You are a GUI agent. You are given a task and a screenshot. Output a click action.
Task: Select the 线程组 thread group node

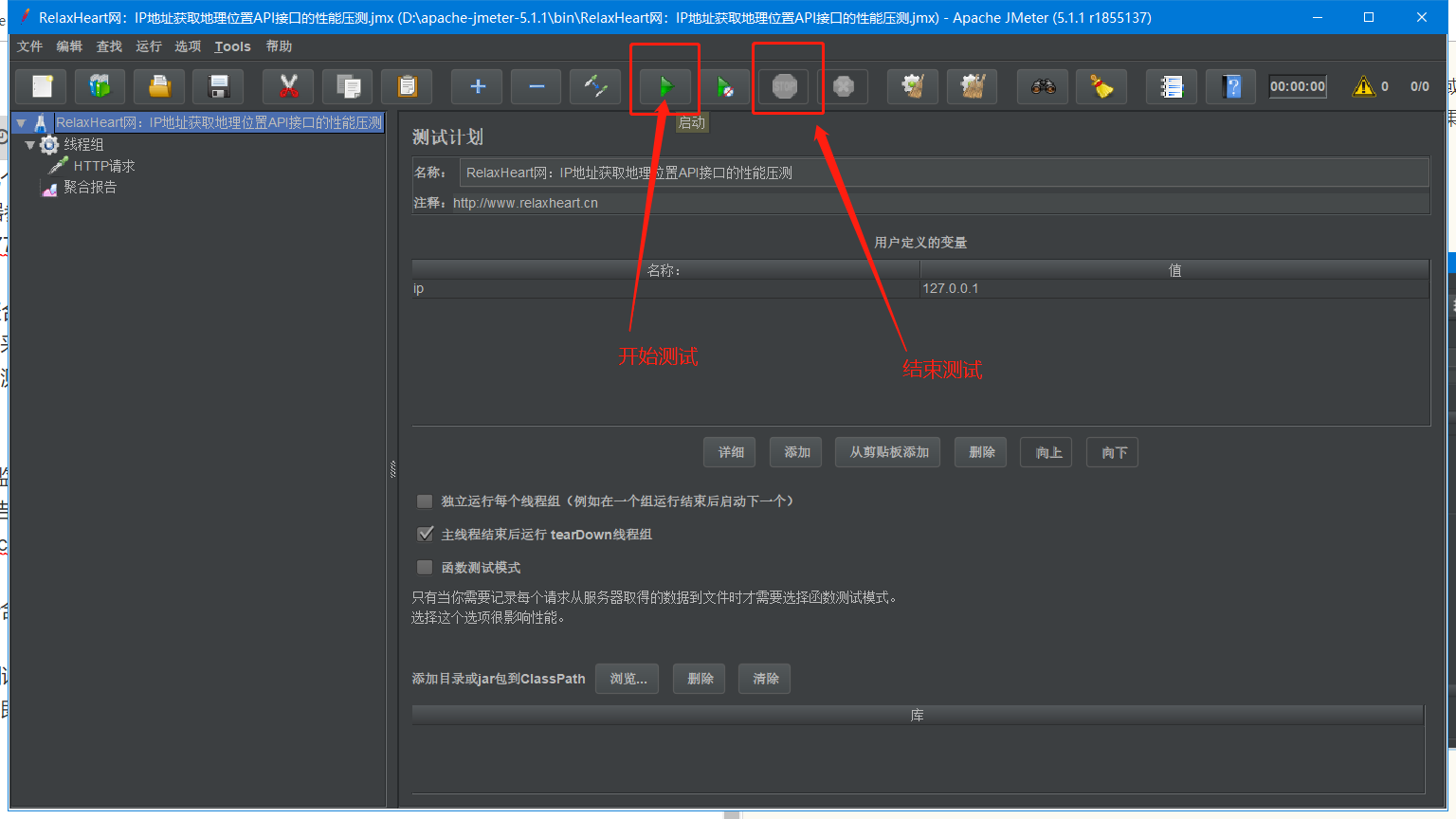pyautogui.click(x=83, y=144)
